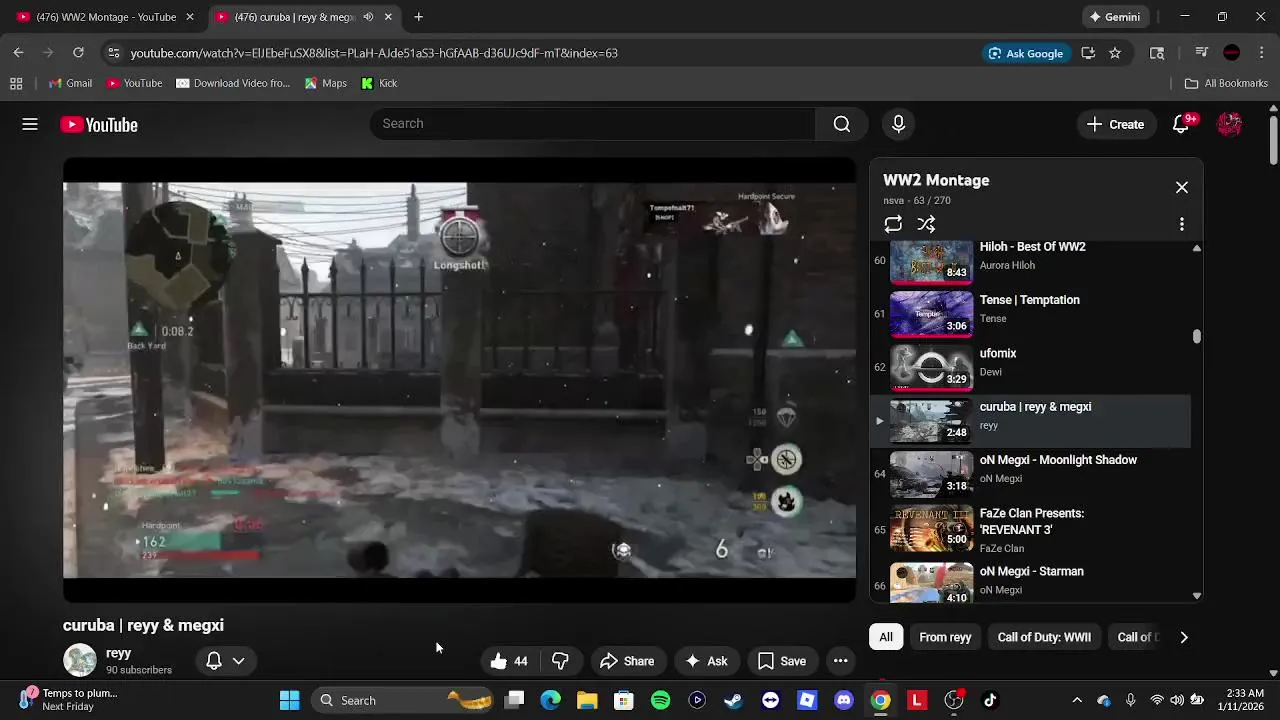
Task: Go to the YouTube home logo
Action: point(99,125)
